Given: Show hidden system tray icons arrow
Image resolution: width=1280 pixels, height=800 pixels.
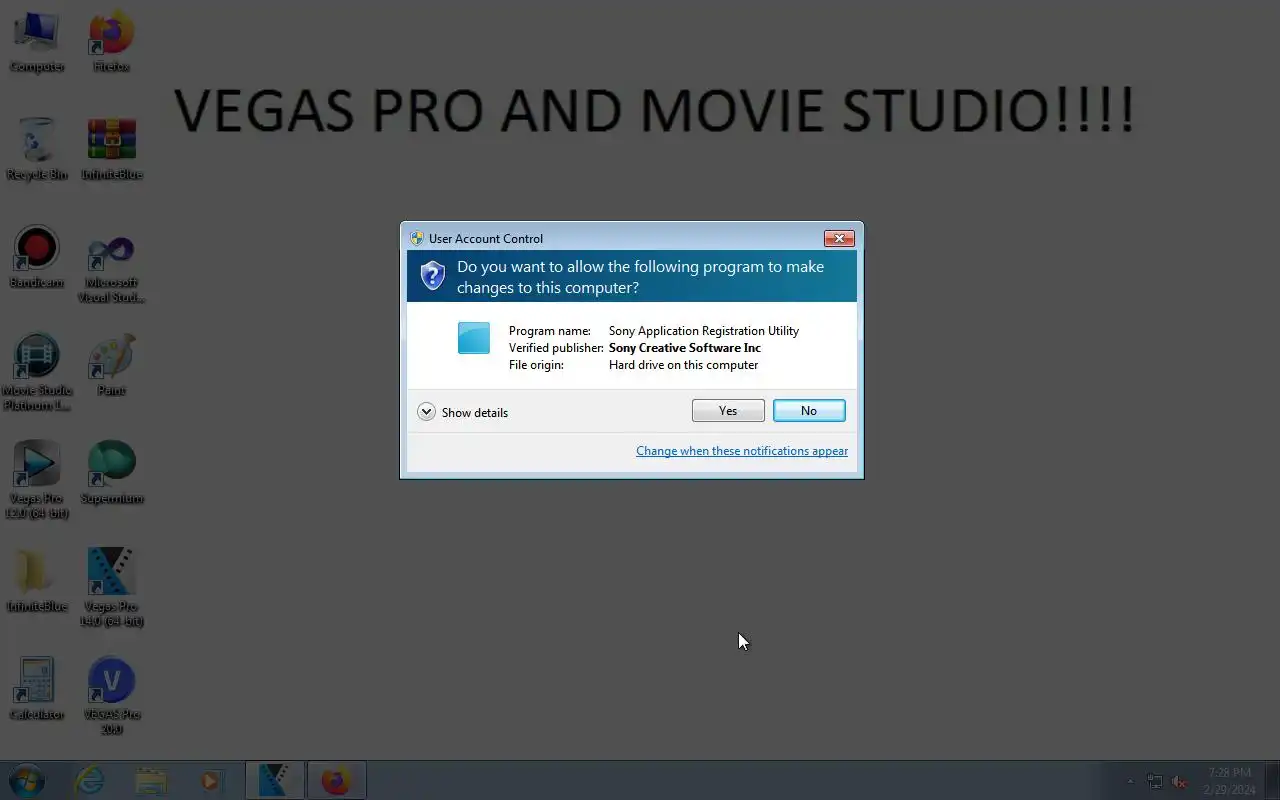Looking at the screenshot, I should (x=1131, y=781).
